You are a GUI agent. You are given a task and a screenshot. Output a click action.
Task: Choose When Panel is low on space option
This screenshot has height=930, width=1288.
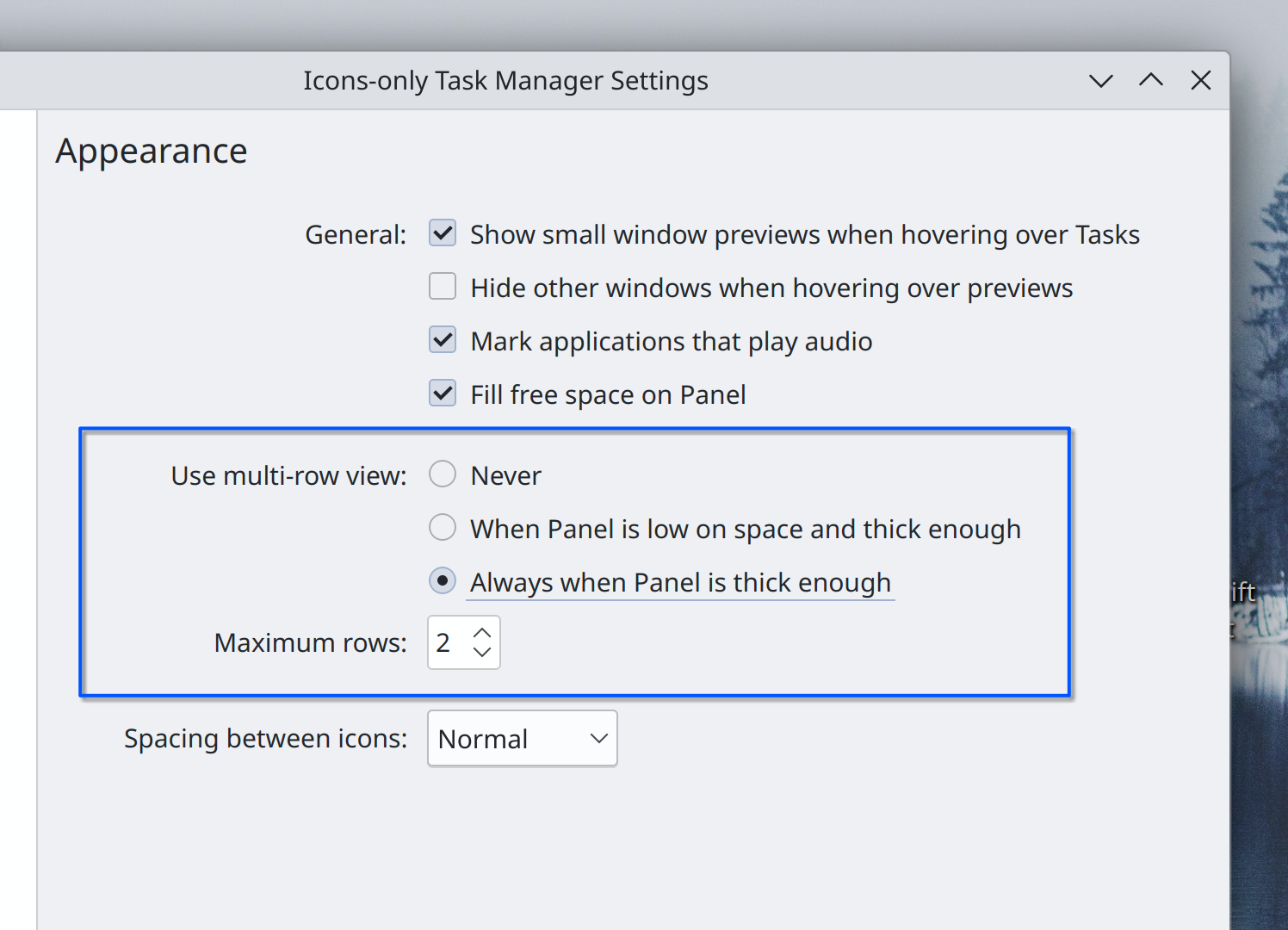(x=443, y=528)
